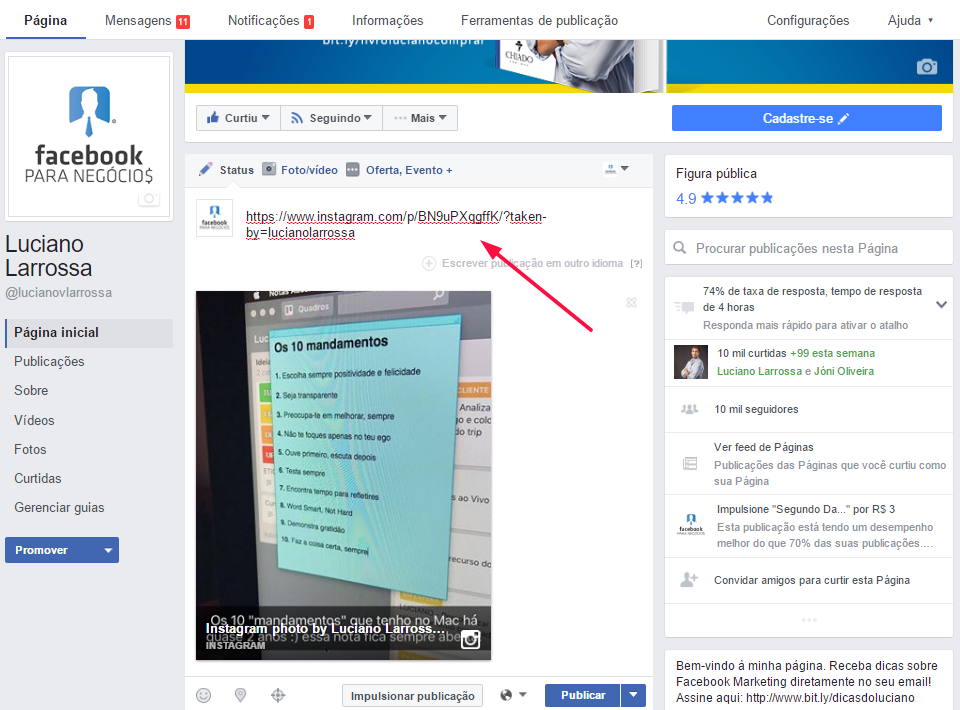
Task: Click the followers people icon
Action: [x=689, y=409]
